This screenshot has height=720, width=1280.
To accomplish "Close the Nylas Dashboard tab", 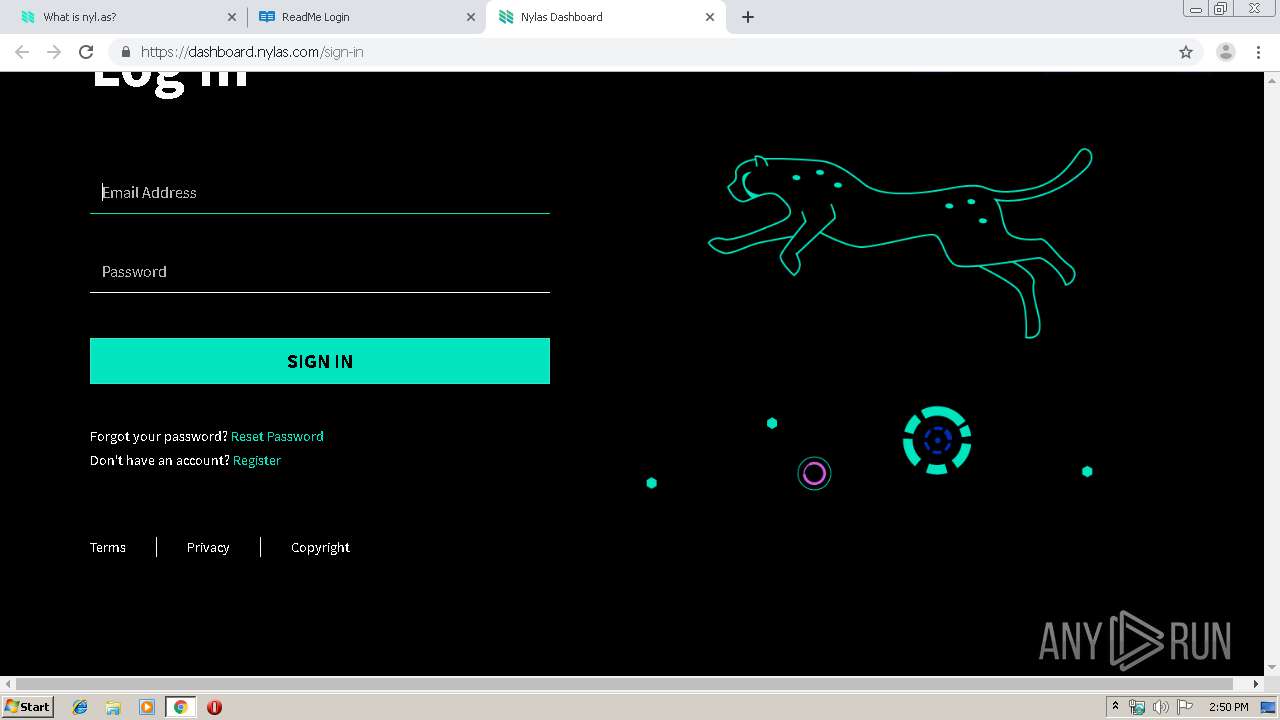I will point(710,17).
